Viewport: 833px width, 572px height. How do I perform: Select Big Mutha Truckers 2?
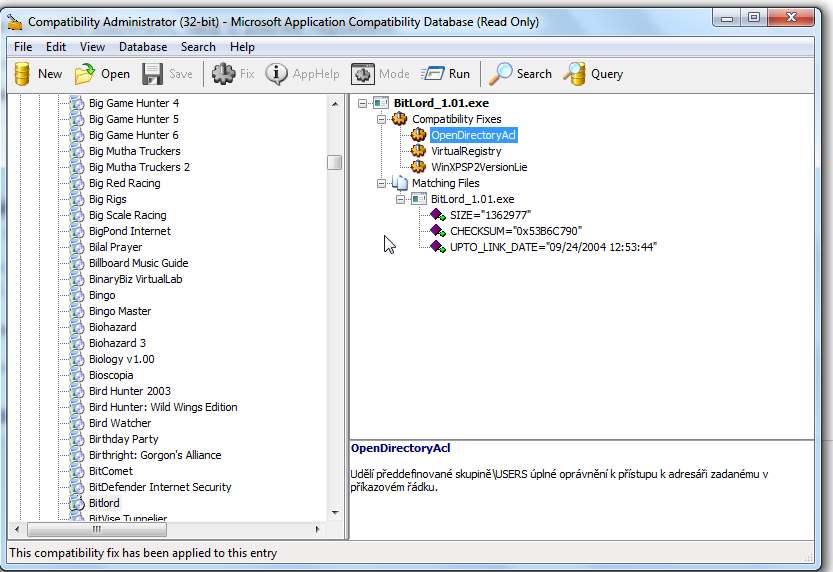[x=139, y=167]
